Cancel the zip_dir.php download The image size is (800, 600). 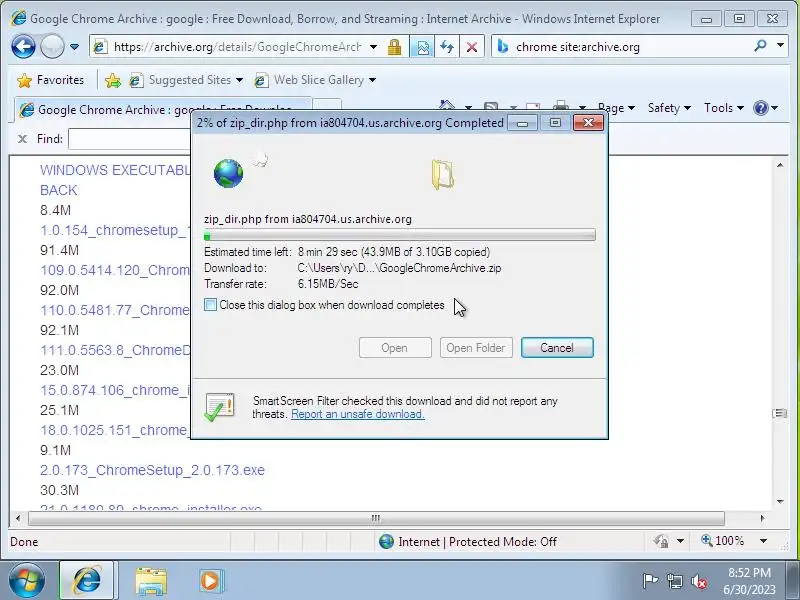pos(557,347)
